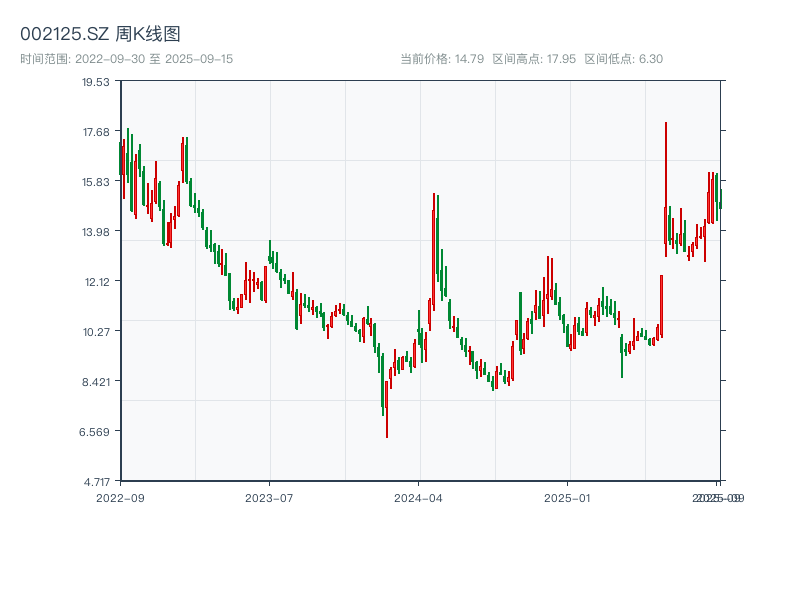
Task: Click the x-axis date 2022-09
Action: click(120, 498)
